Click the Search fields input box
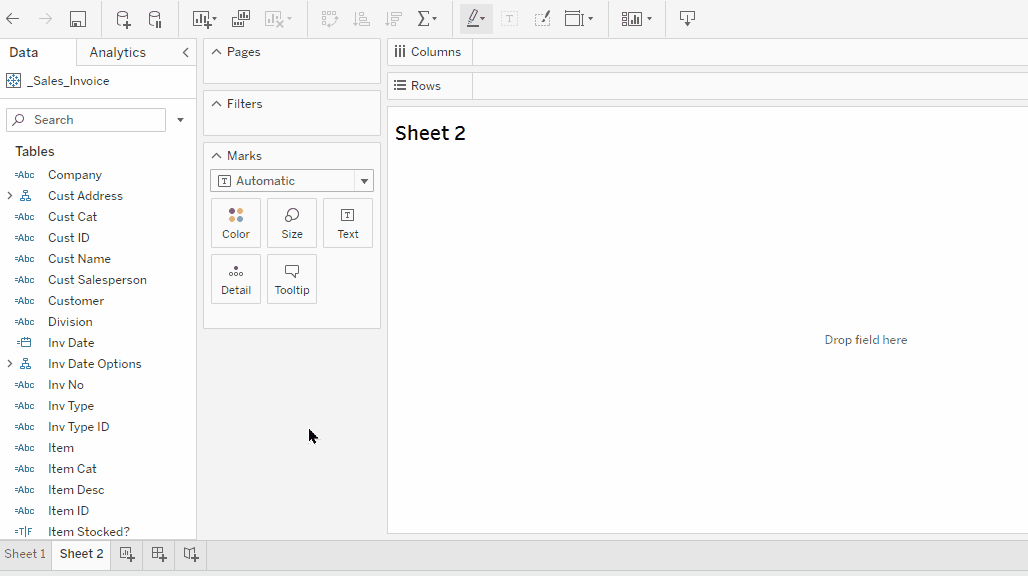 86,120
